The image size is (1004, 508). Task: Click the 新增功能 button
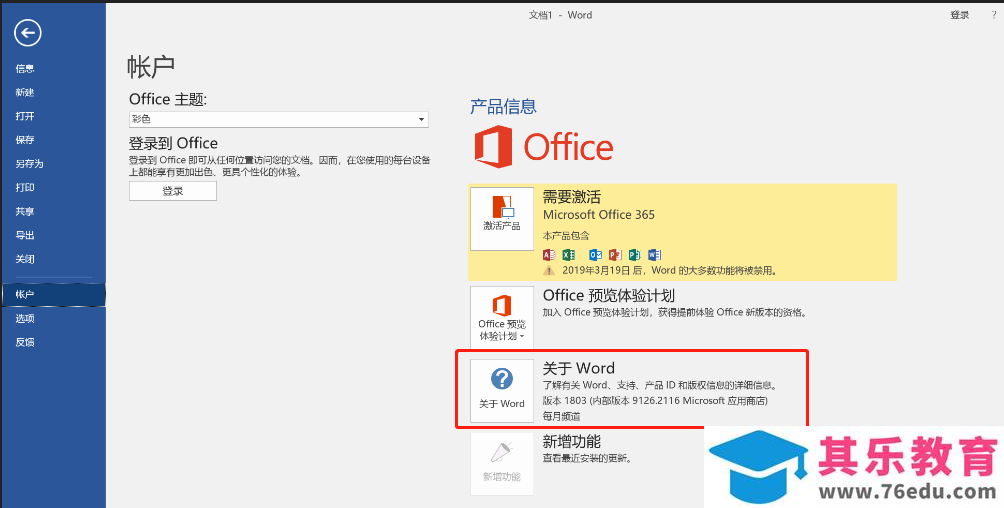pyautogui.click(x=502, y=463)
